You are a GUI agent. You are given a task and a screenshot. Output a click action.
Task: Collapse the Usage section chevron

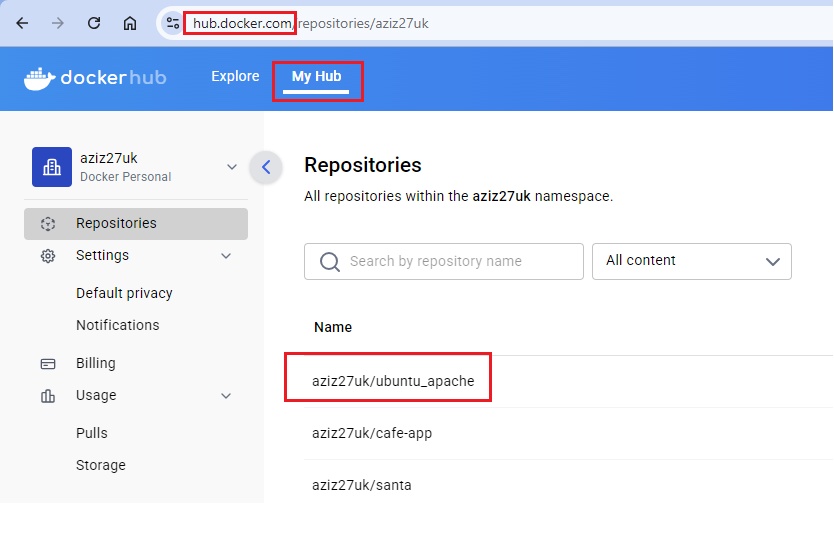pyautogui.click(x=226, y=396)
